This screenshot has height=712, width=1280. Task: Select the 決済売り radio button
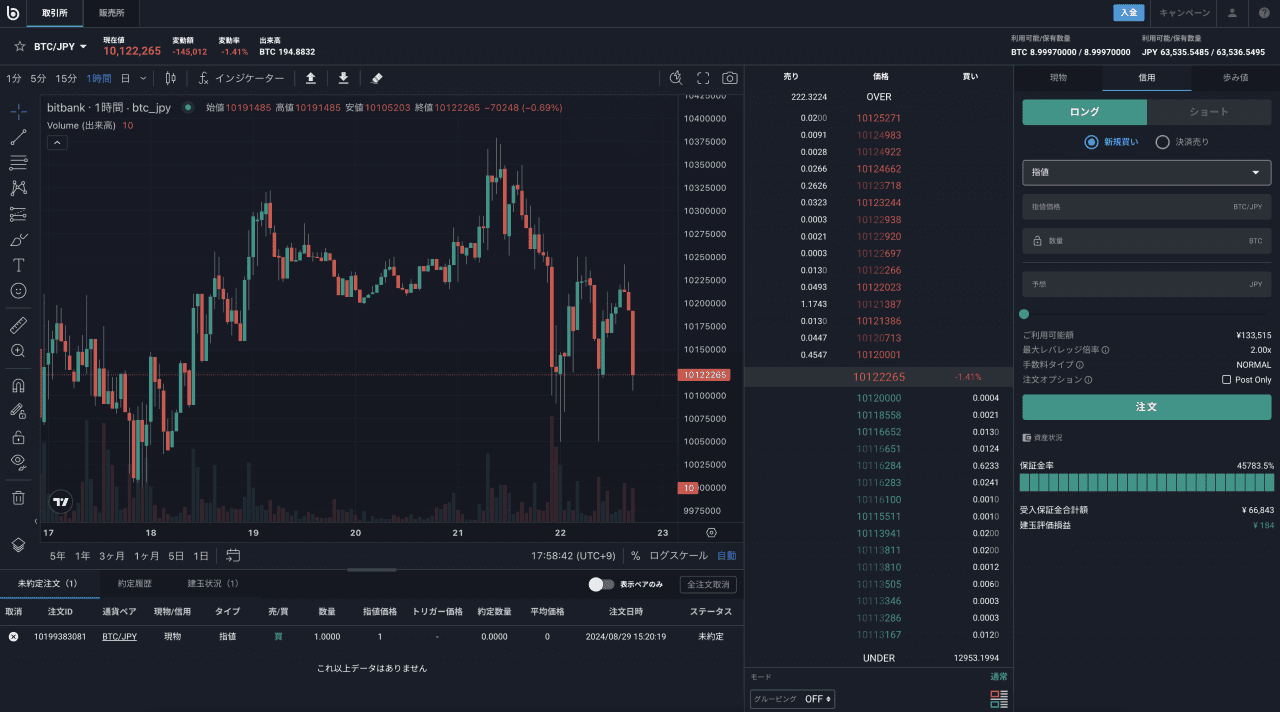1162,142
